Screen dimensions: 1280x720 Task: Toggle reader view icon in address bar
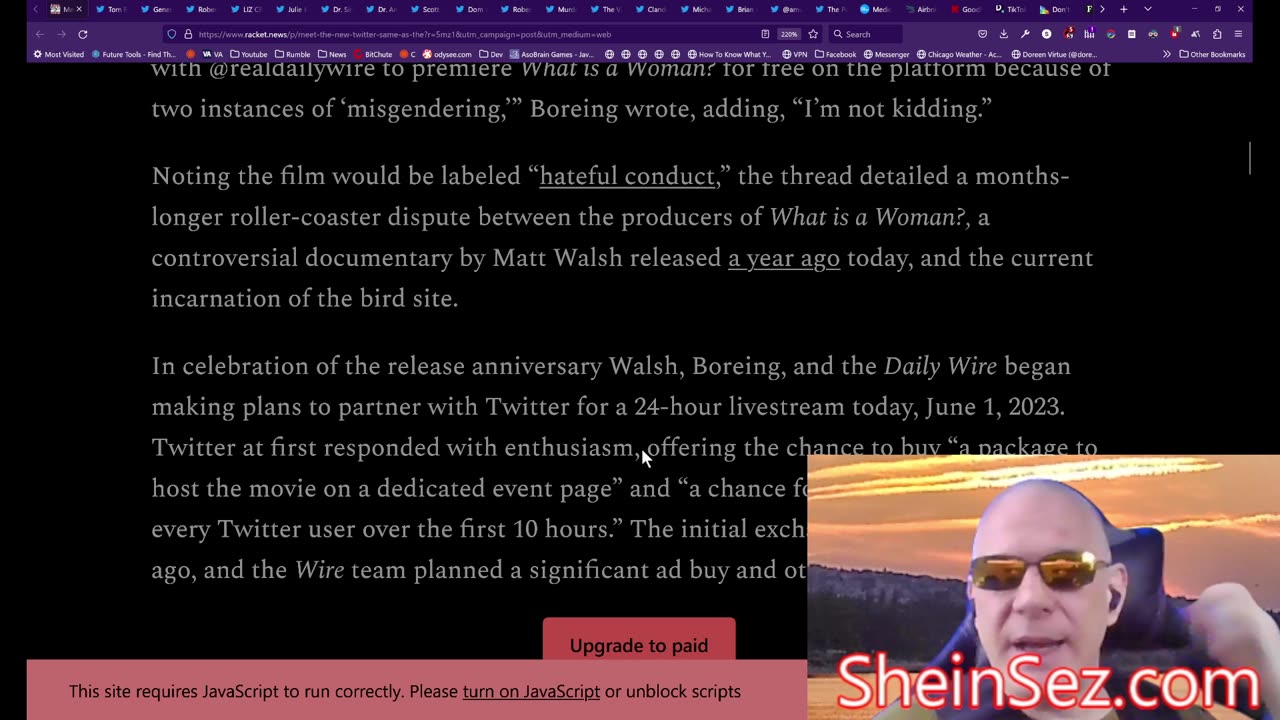pos(765,34)
